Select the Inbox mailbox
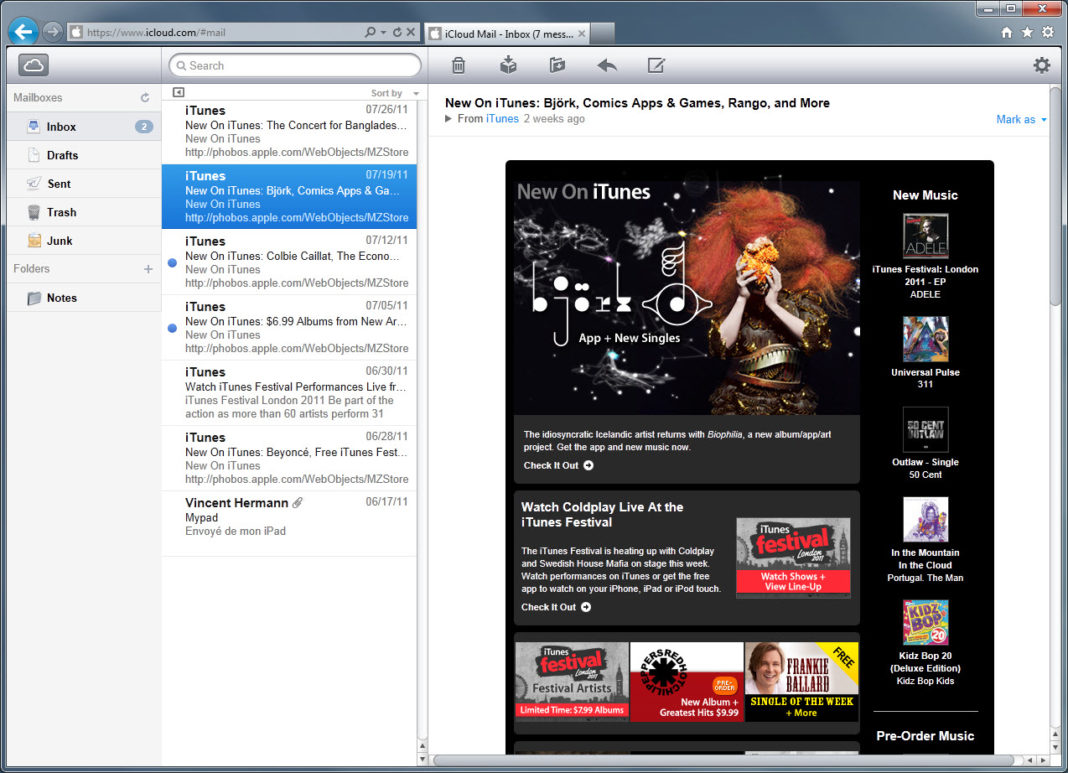The height and width of the screenshot is (773, 1068). (x=84, y=127)
